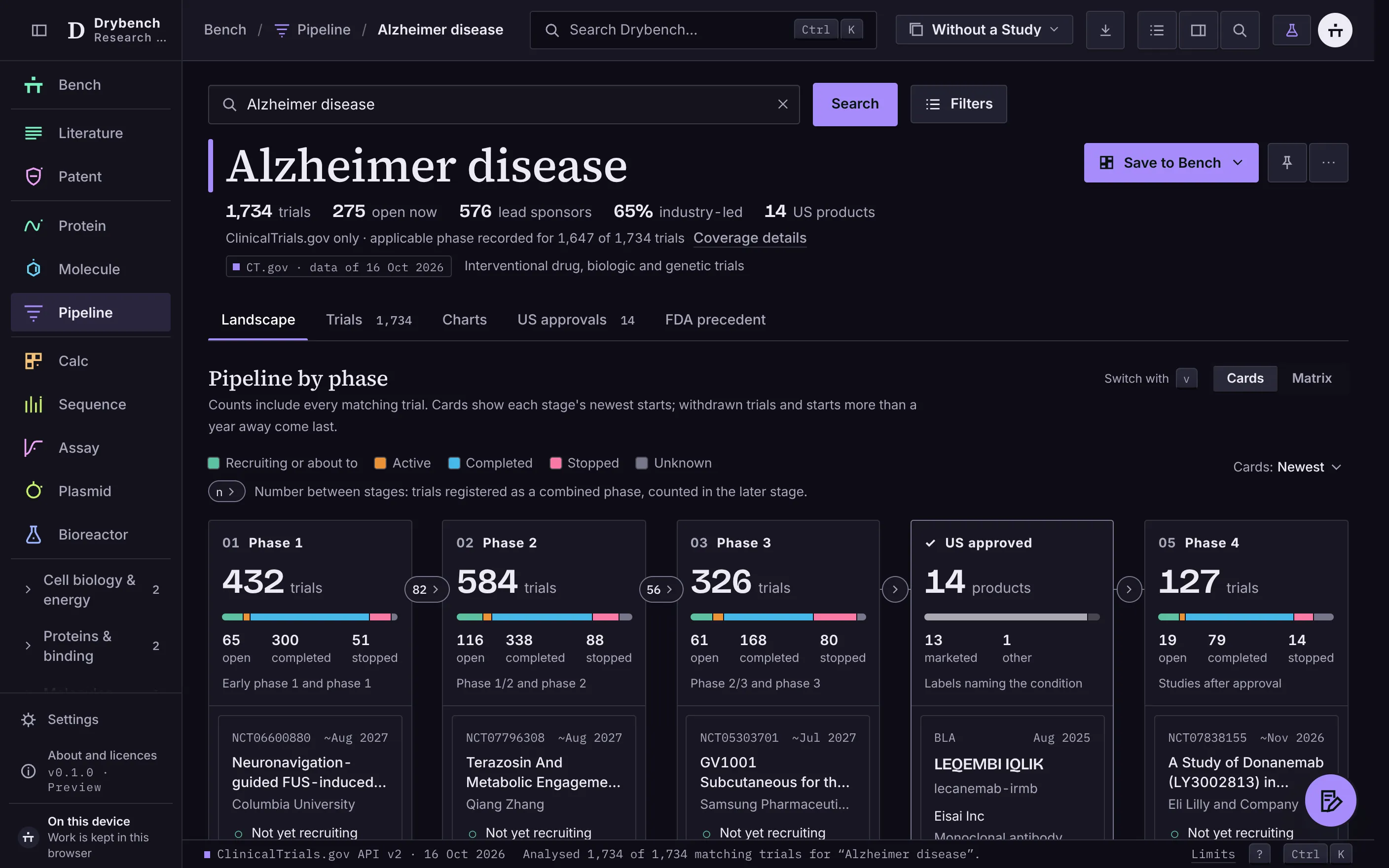Toggle the Stopped status legend
1389x868 pixels.
(585, 463)
